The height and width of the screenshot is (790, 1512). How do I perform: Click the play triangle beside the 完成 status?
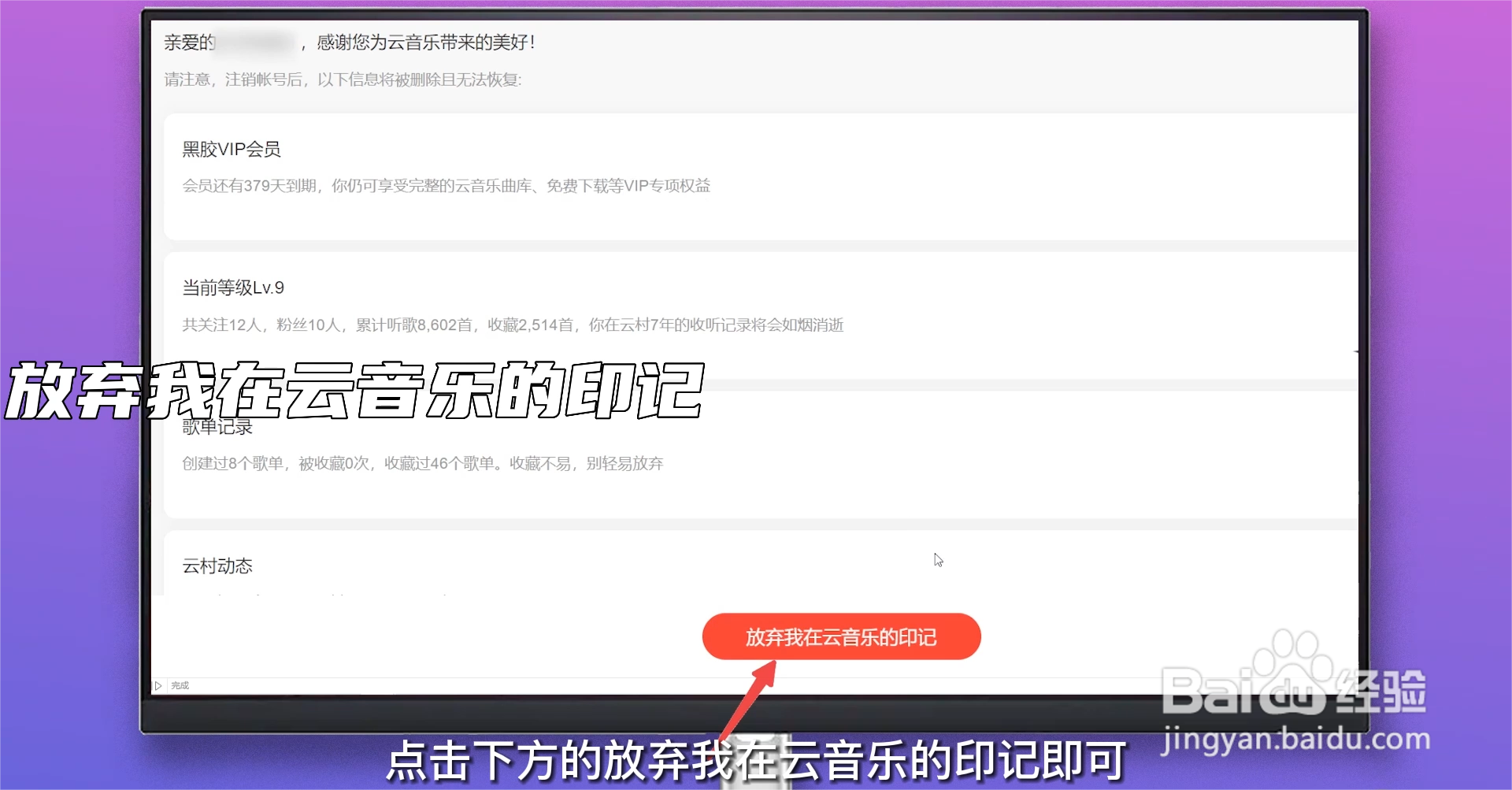click(158, 685)
